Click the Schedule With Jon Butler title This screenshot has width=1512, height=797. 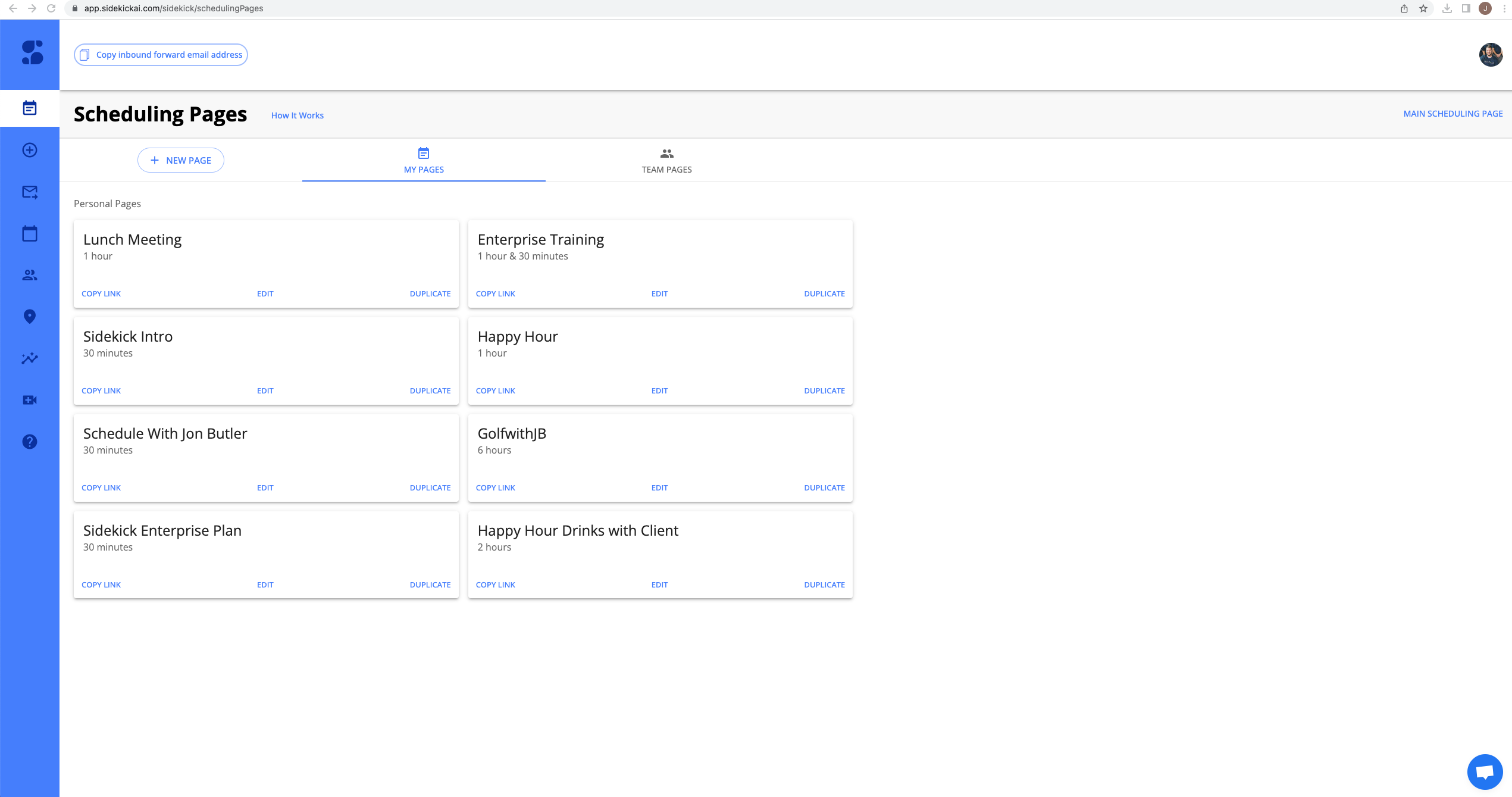coord(165,433)
